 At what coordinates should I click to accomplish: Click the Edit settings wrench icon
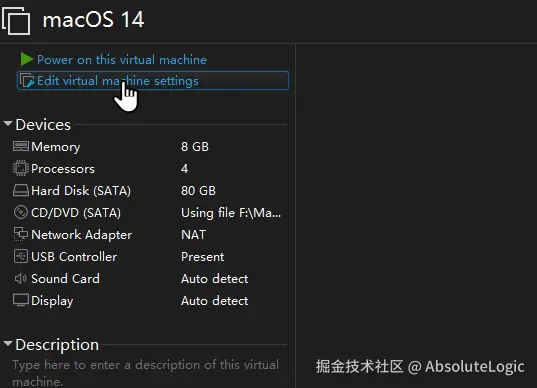point(27,81)
